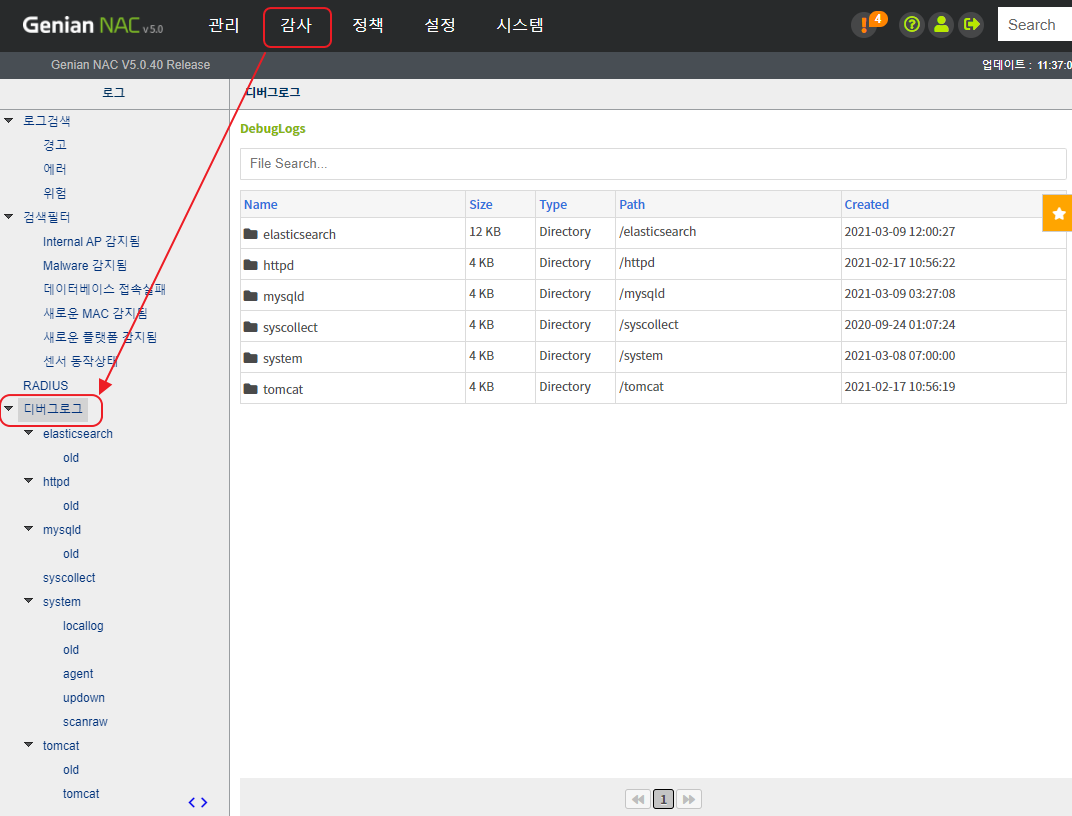This screenshot has height=816, width=1072.
Task: Open the help question mark icon
Action: coord(910,25)
